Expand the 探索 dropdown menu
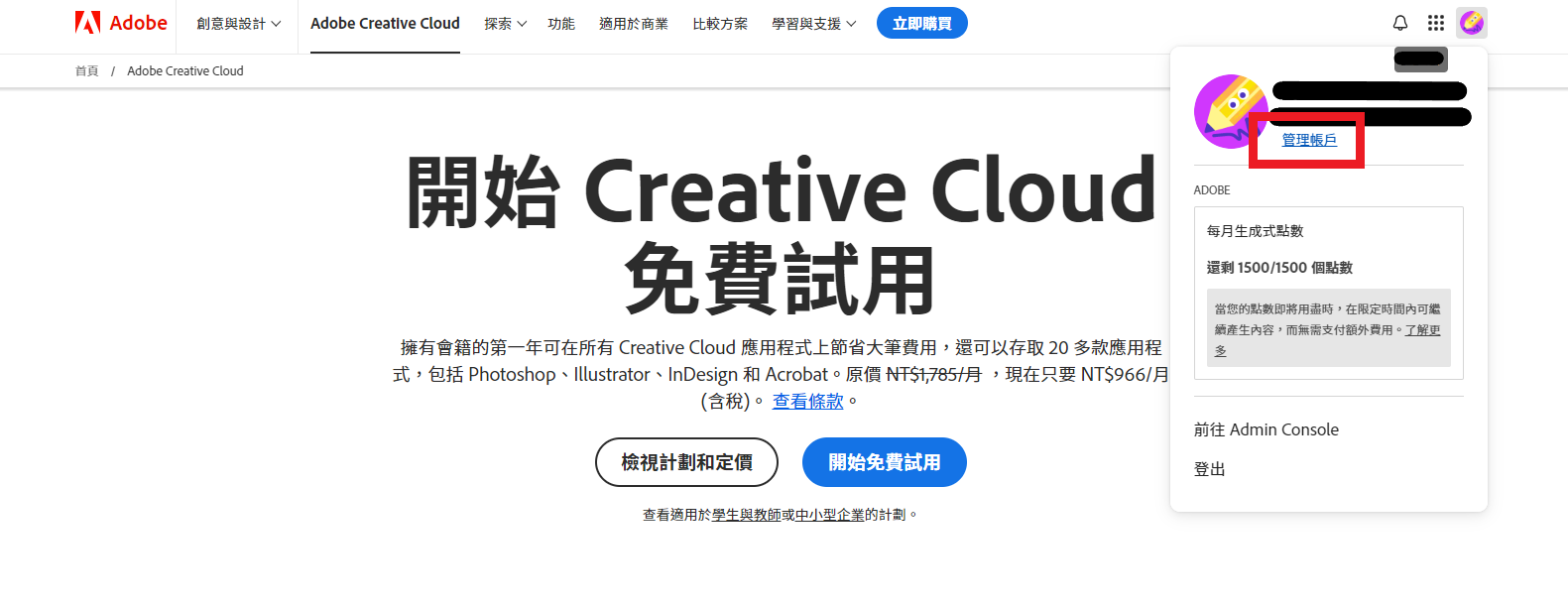Screen dimensions: 1568x608 [505, 24]
